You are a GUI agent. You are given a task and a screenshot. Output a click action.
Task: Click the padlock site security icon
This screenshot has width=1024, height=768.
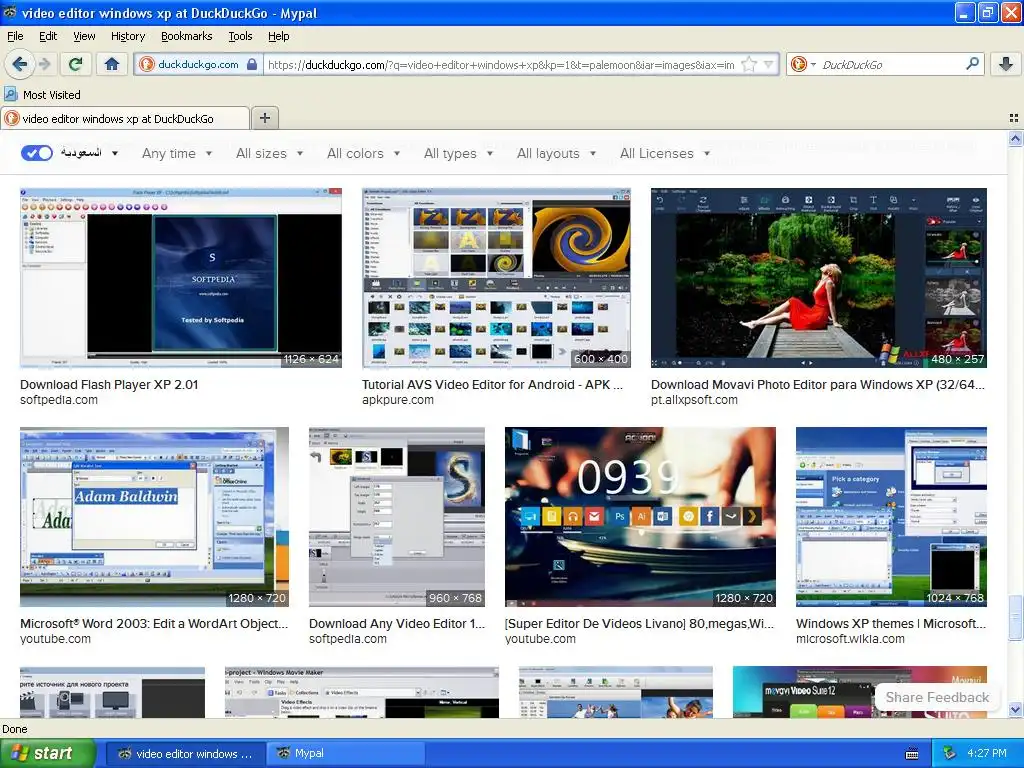(252, 64)
